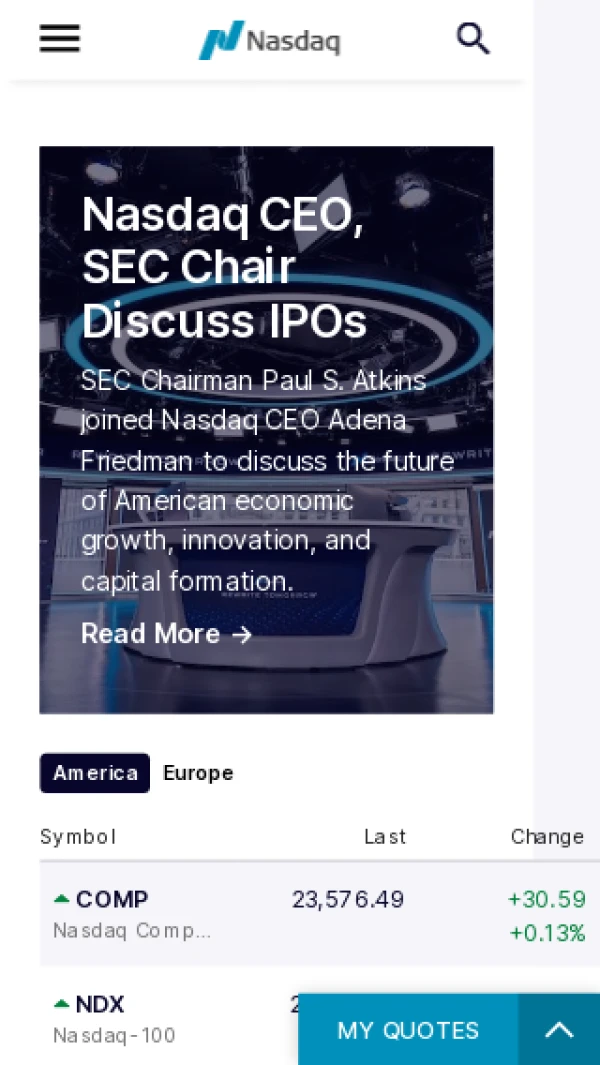Click the article summary about SEC Chairman Atkins
This screenshot has width=600, height=1065.
pyautogui.click(x=267, y=481)
